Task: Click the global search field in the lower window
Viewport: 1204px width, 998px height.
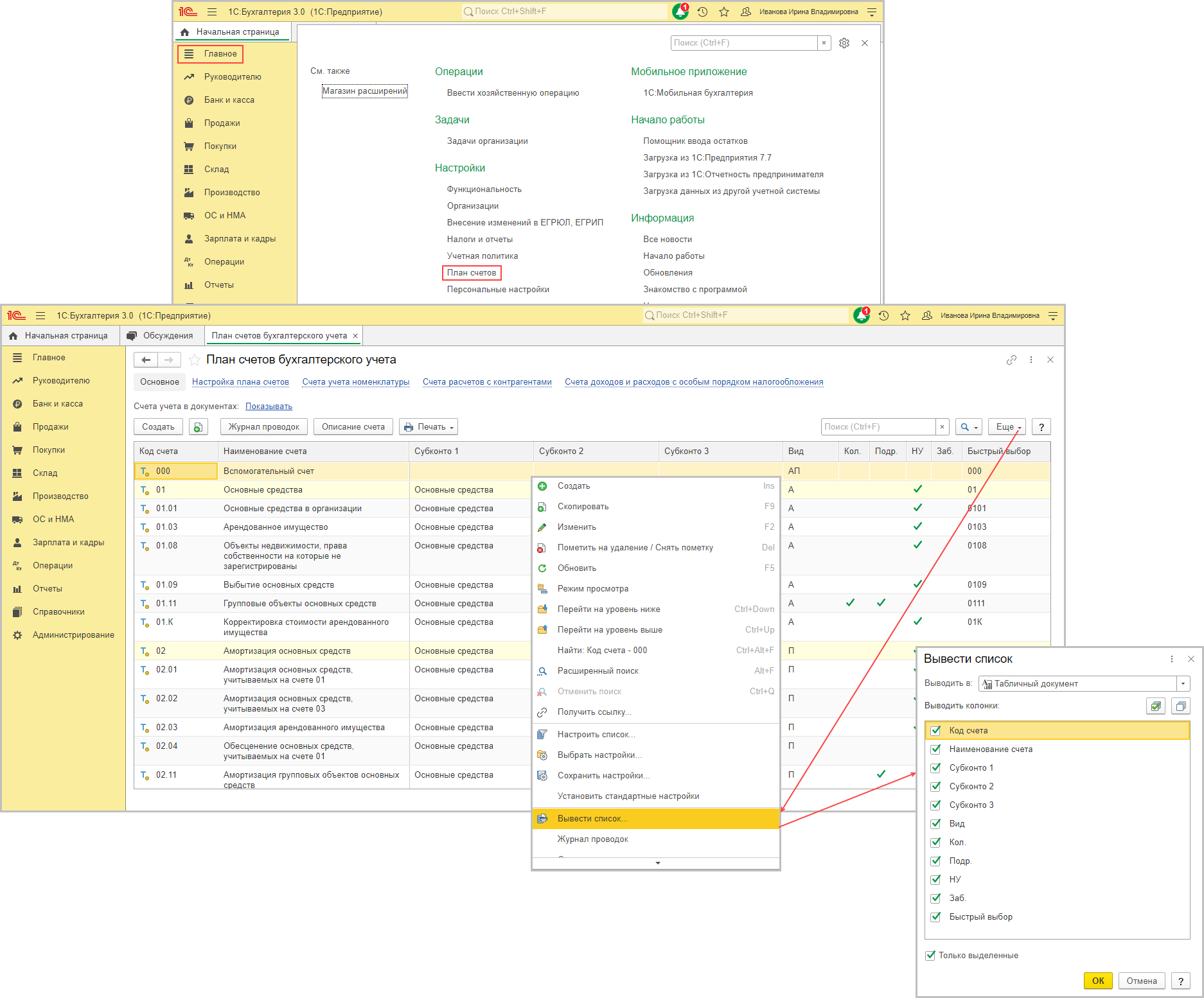Action: click(746, 315)
